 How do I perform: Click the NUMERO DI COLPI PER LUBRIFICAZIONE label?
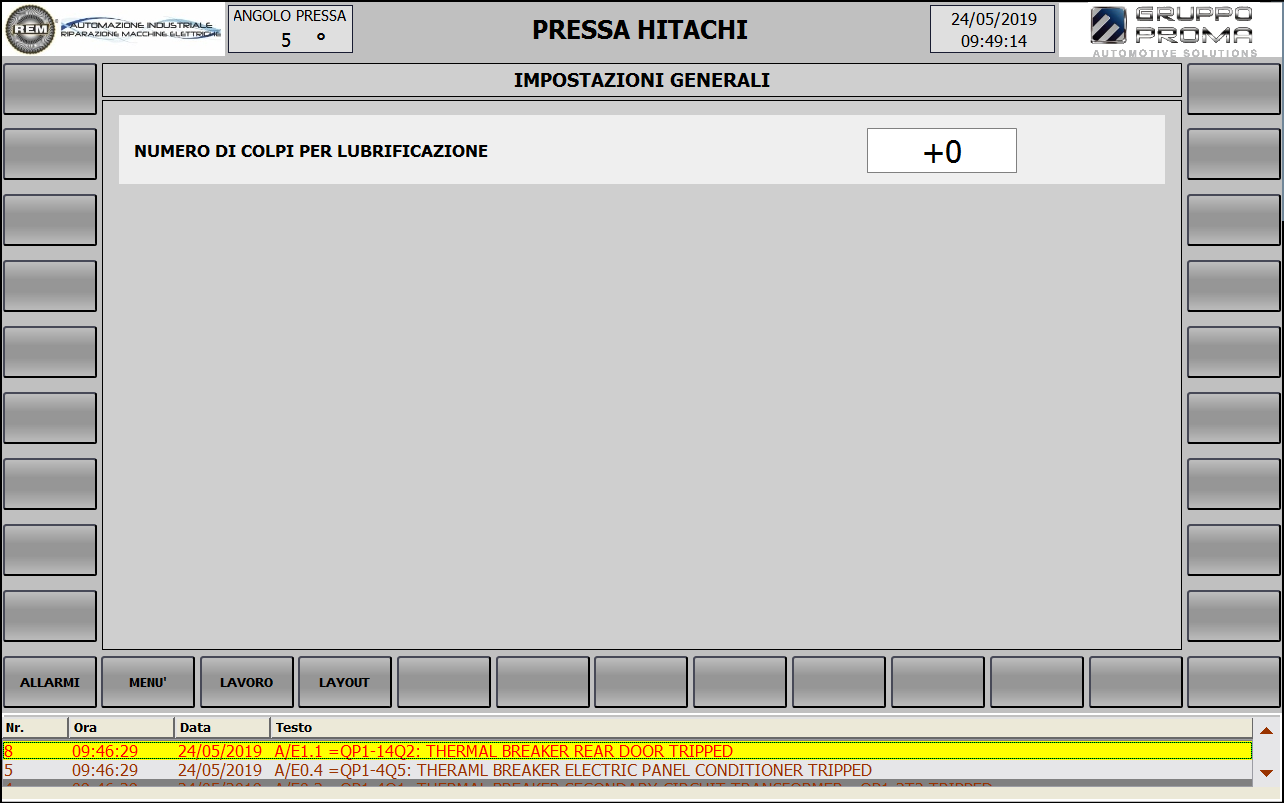click(311, 152)
